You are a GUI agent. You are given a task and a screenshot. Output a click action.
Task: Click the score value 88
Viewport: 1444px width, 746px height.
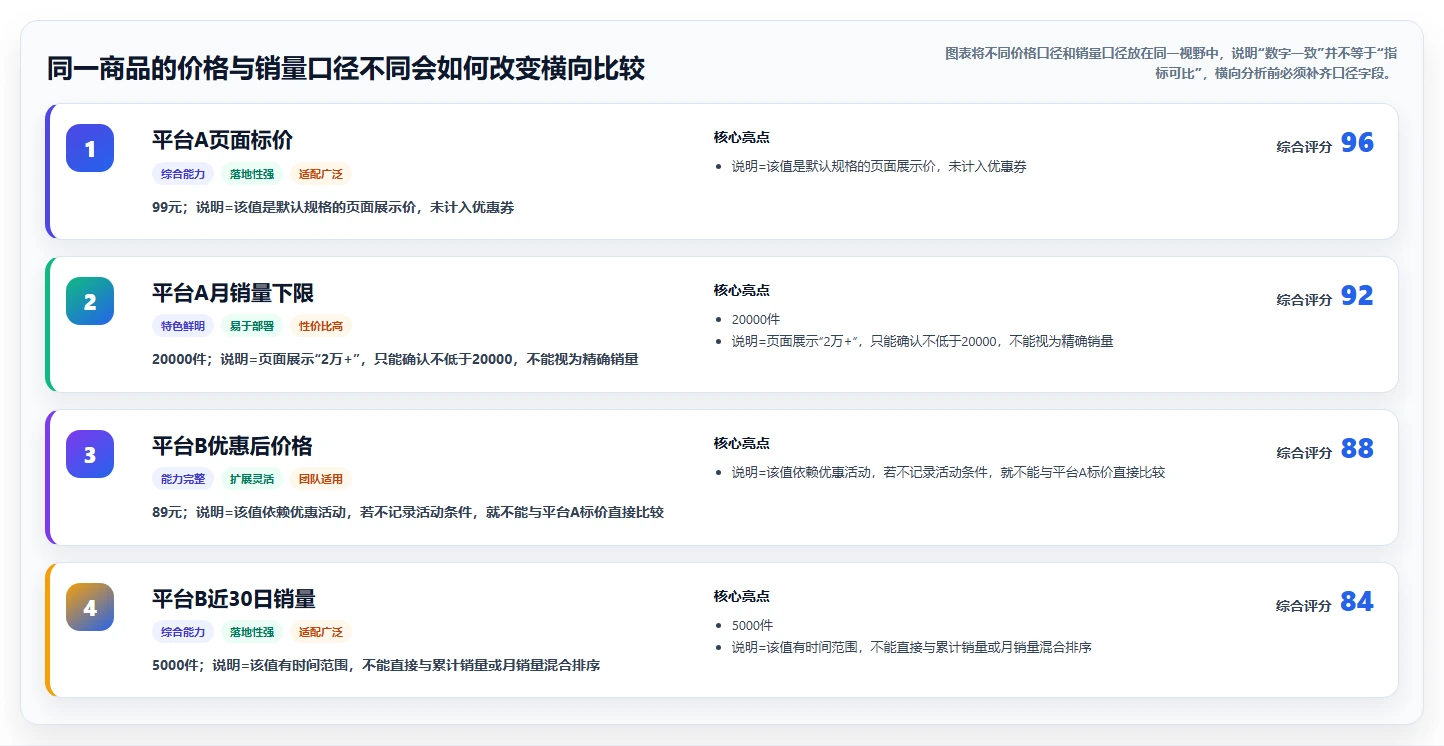tap(1357, 449)
